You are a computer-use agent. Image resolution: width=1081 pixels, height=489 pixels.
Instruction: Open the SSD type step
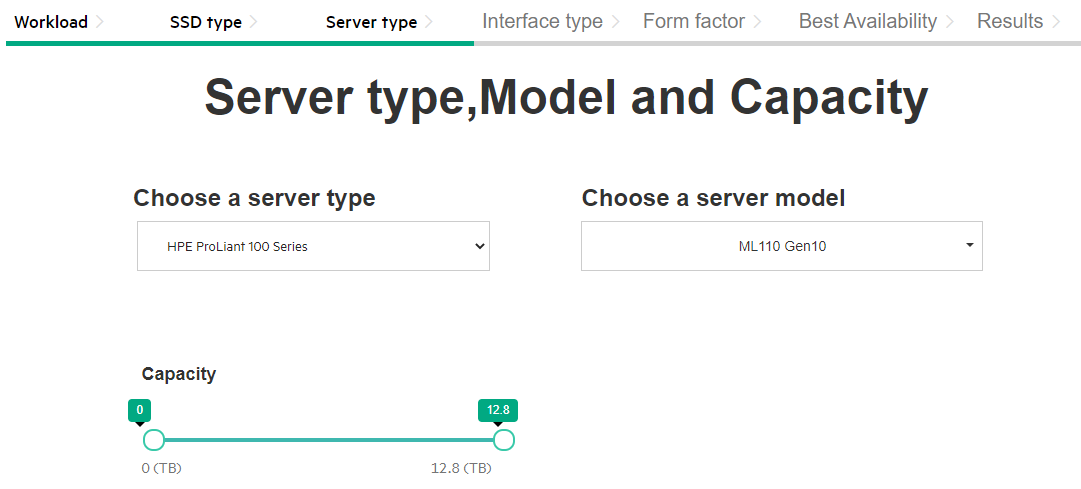point(205,22)
